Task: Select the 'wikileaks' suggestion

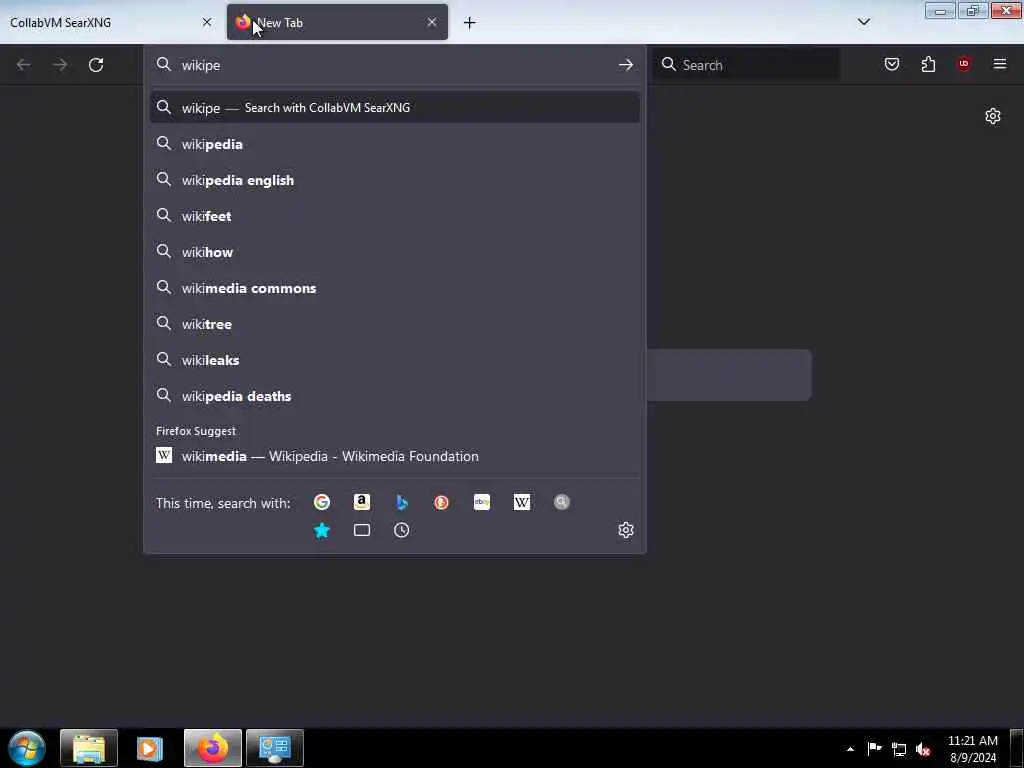Action: coord(394,360)
